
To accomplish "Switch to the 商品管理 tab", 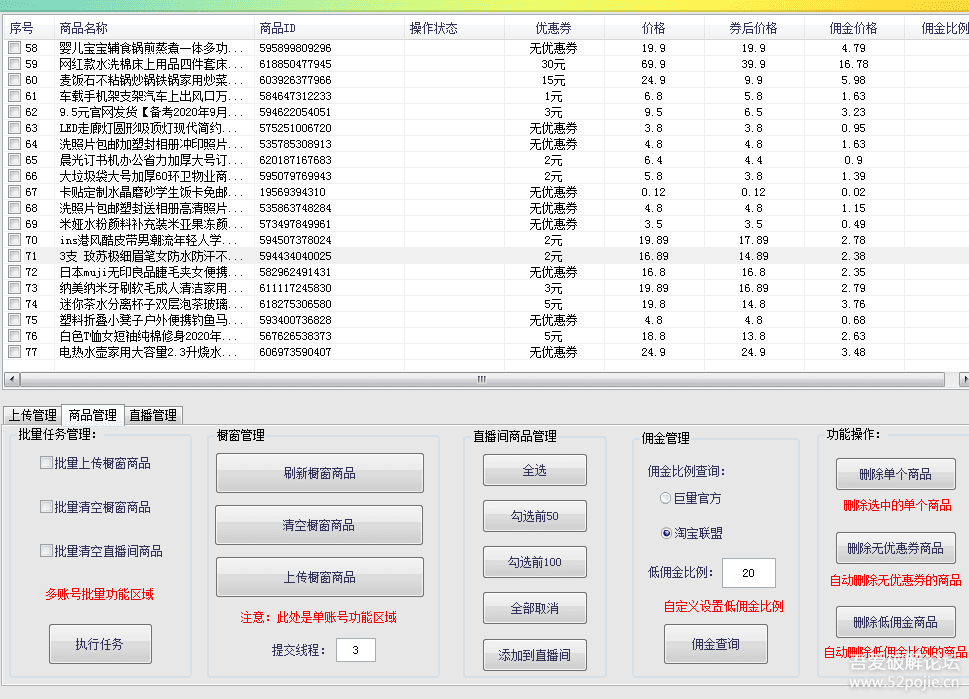I will click(x=93, y=415).
